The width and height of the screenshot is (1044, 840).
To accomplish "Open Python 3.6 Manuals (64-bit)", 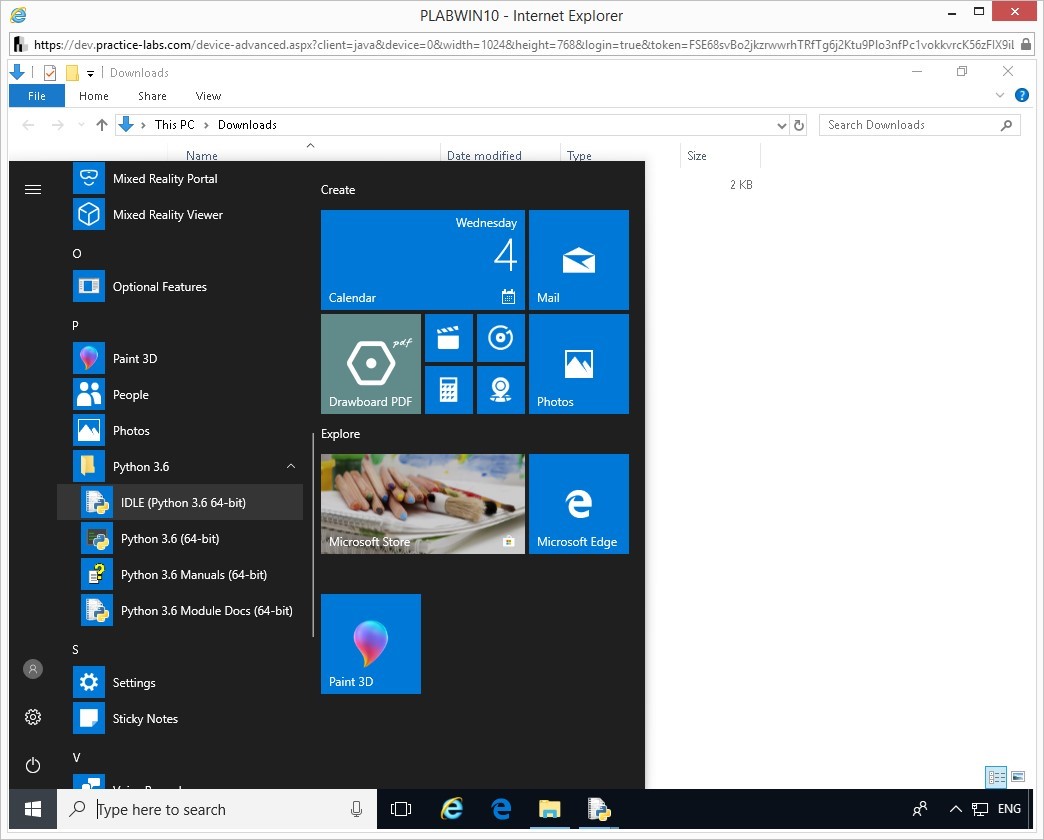I will 193,575.
